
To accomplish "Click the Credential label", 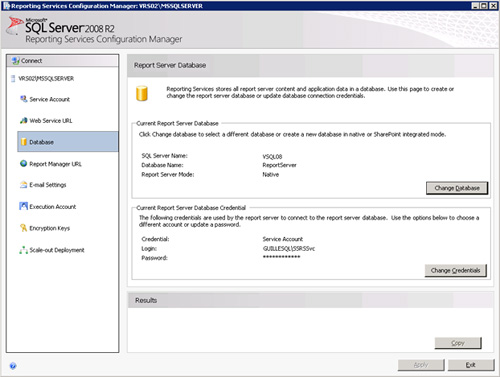I will (155, 239).
